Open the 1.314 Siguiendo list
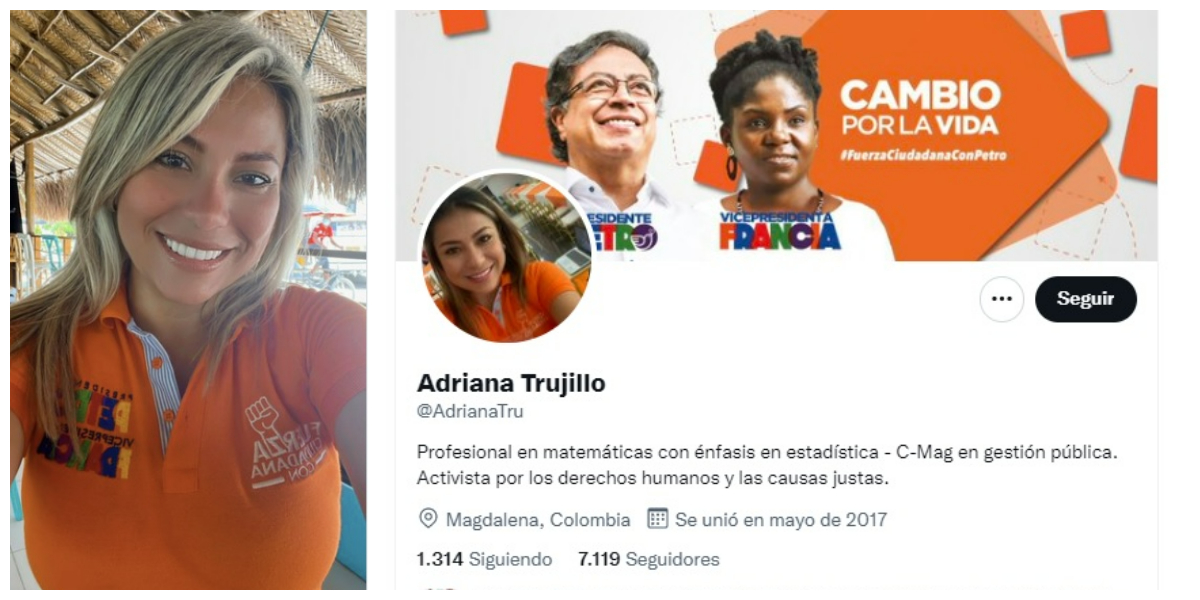 pos(484,559)
